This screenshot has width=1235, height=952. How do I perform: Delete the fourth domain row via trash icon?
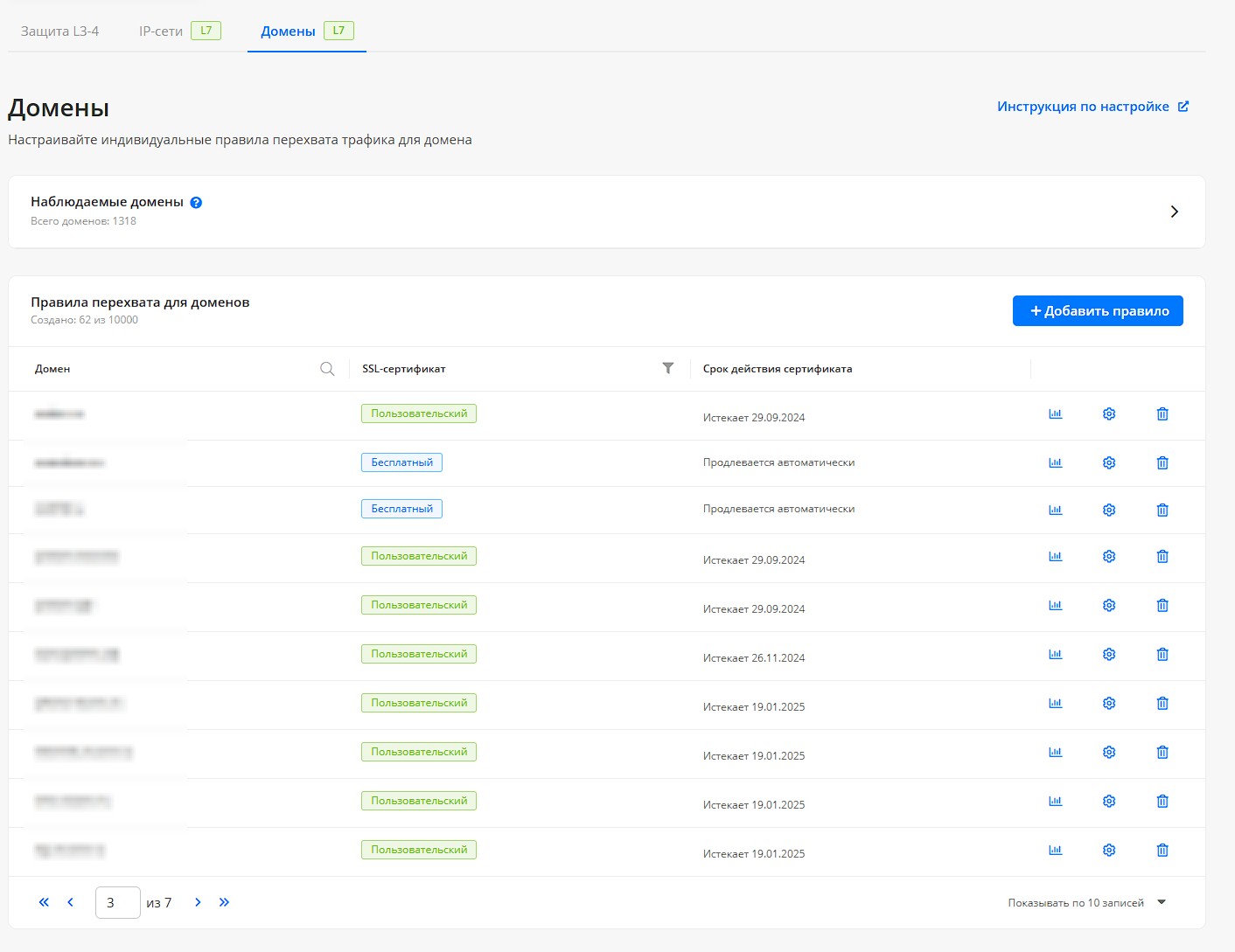click(x=1162, y=556)
